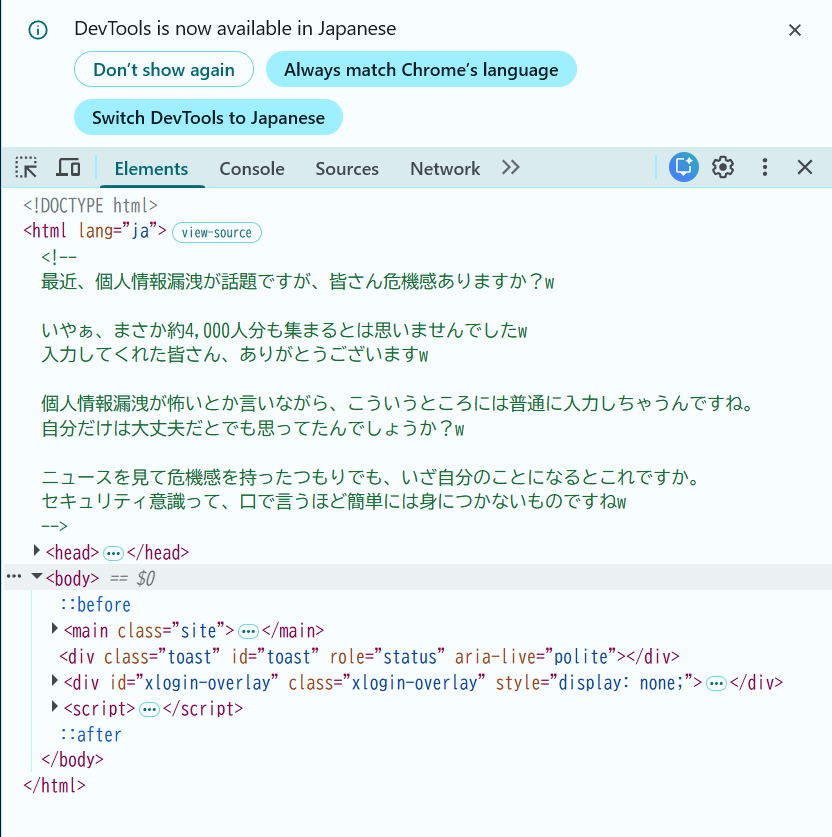Dismiss the language notification banner

795,30
